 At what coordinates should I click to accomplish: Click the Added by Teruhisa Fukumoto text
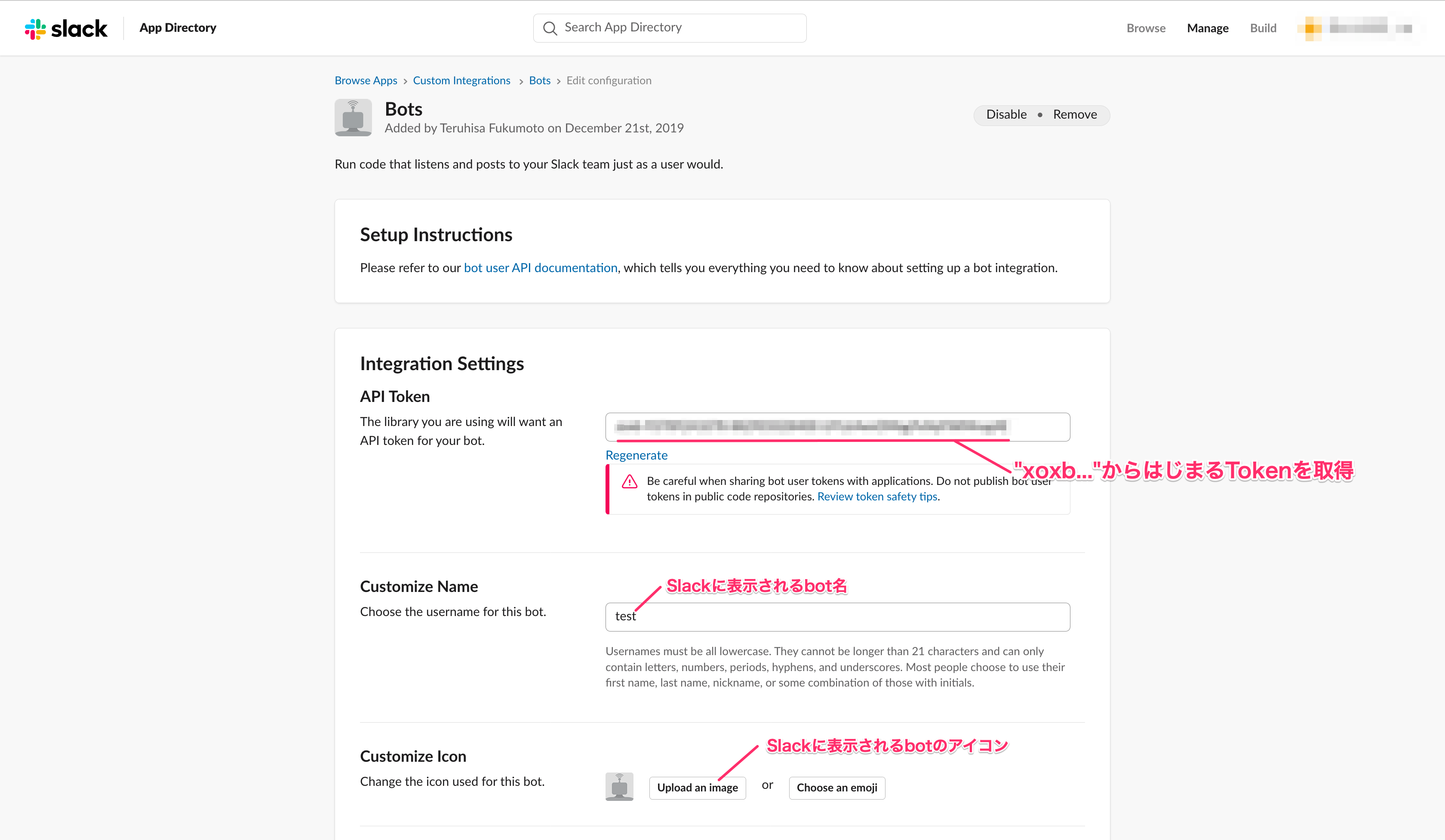coord(534,129)
